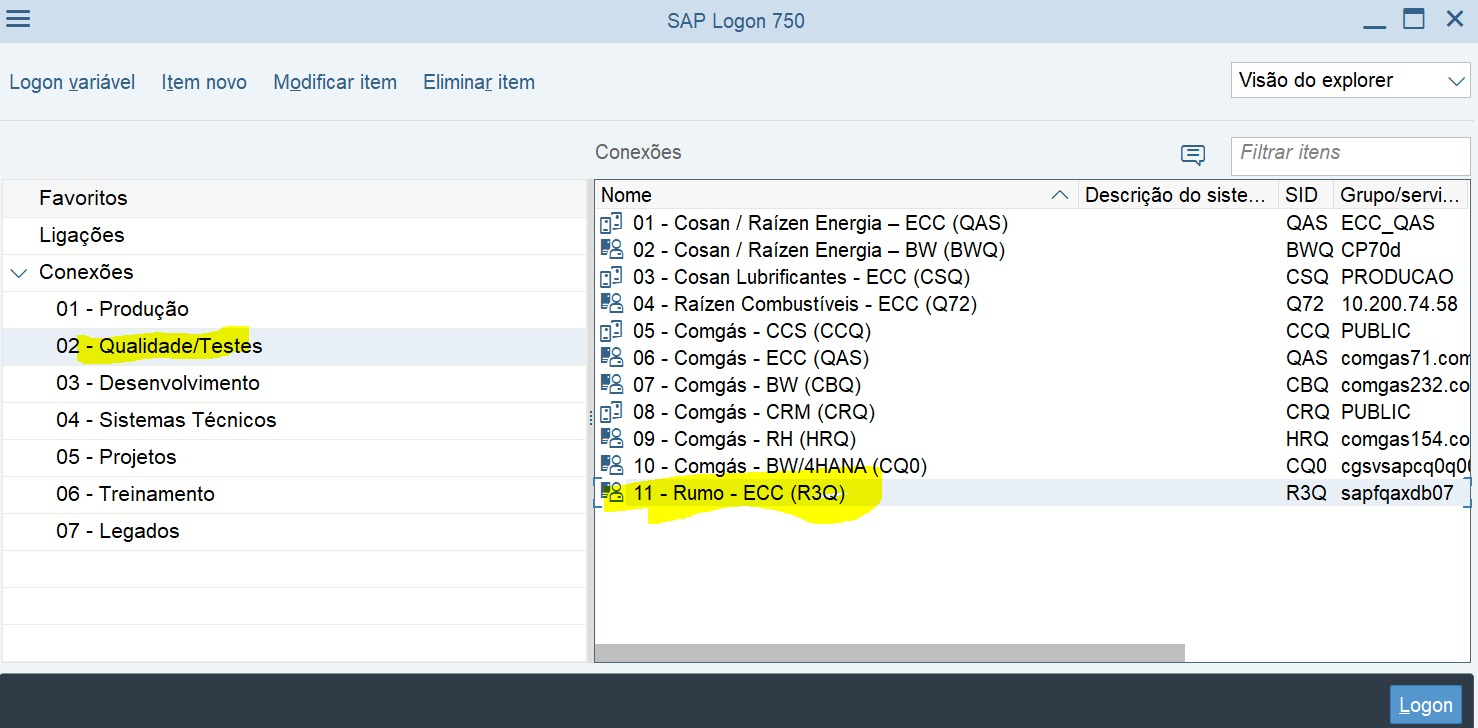
Task: Click the horizontal scrollbar of connections list
Action: [x=890, y=653]
